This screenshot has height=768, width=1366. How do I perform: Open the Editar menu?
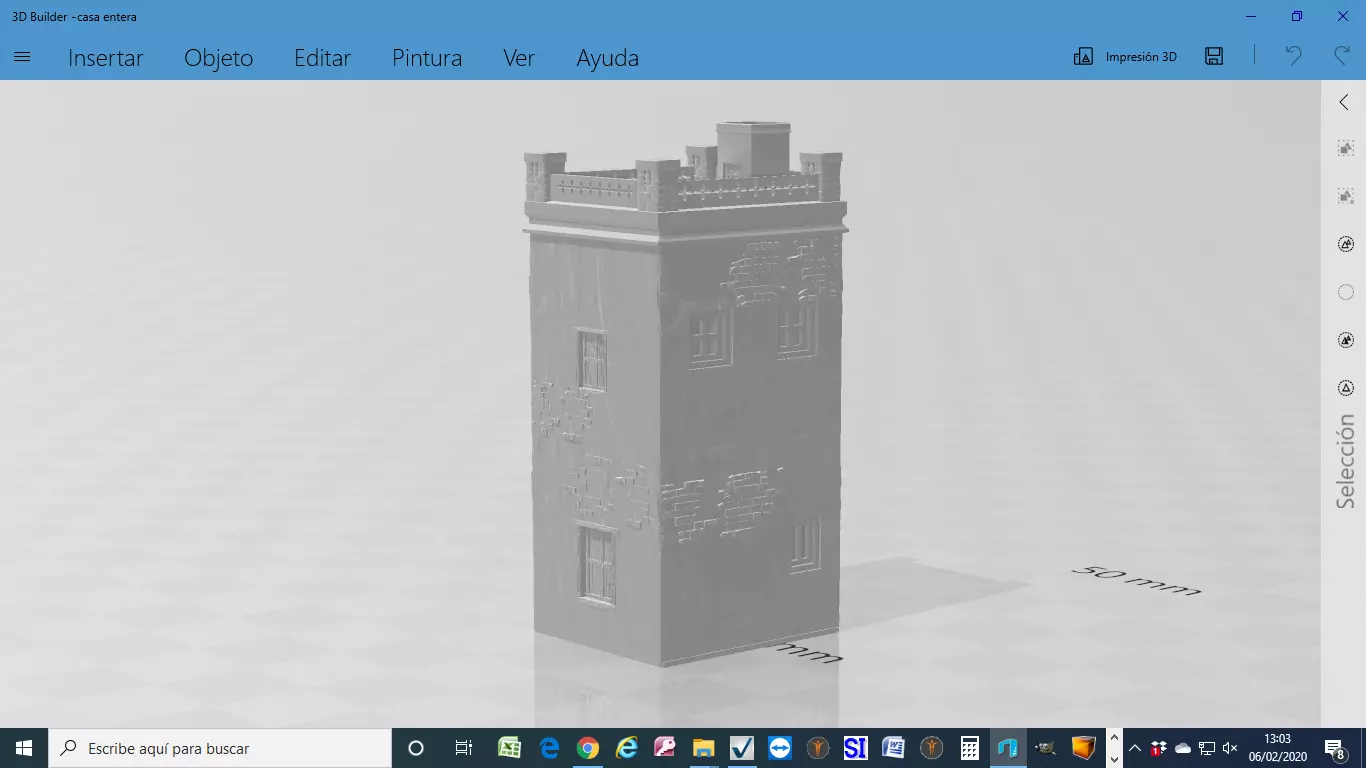tap(322, 58)
